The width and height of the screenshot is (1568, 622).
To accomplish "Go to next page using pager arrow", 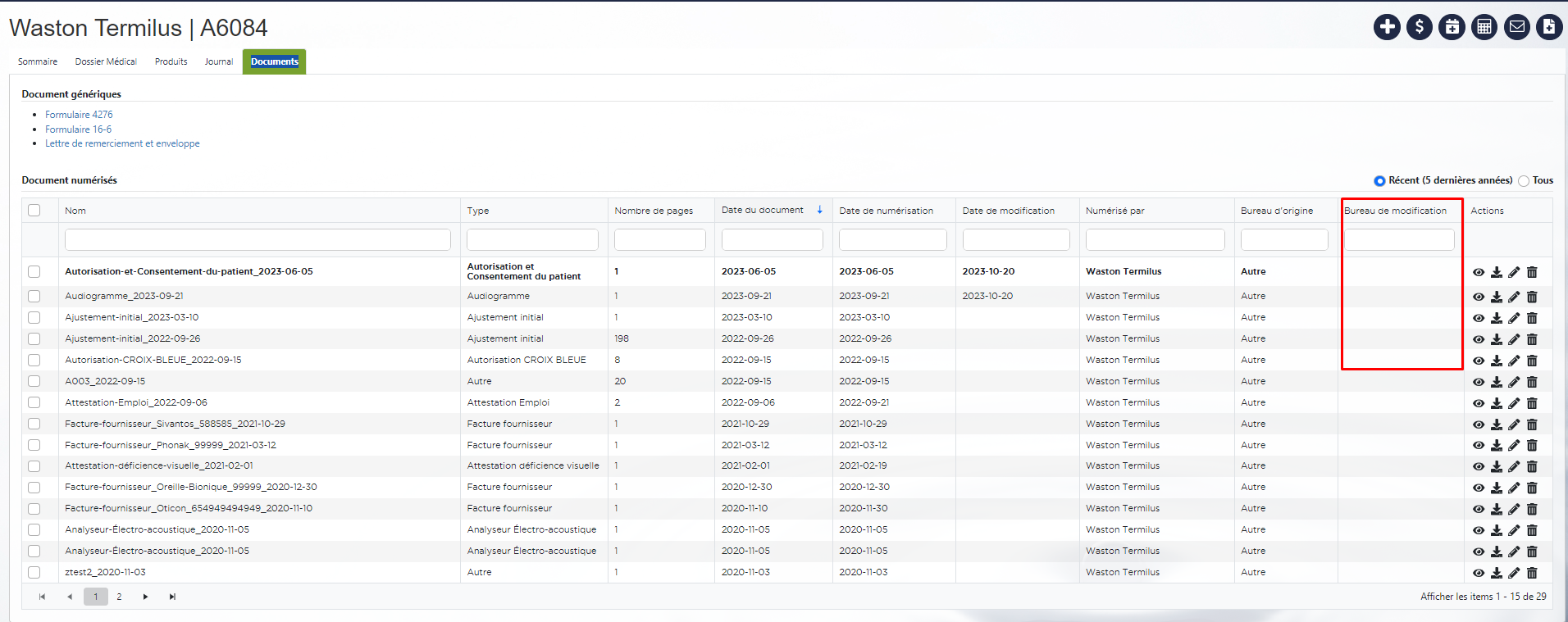I will pos(145,597).
